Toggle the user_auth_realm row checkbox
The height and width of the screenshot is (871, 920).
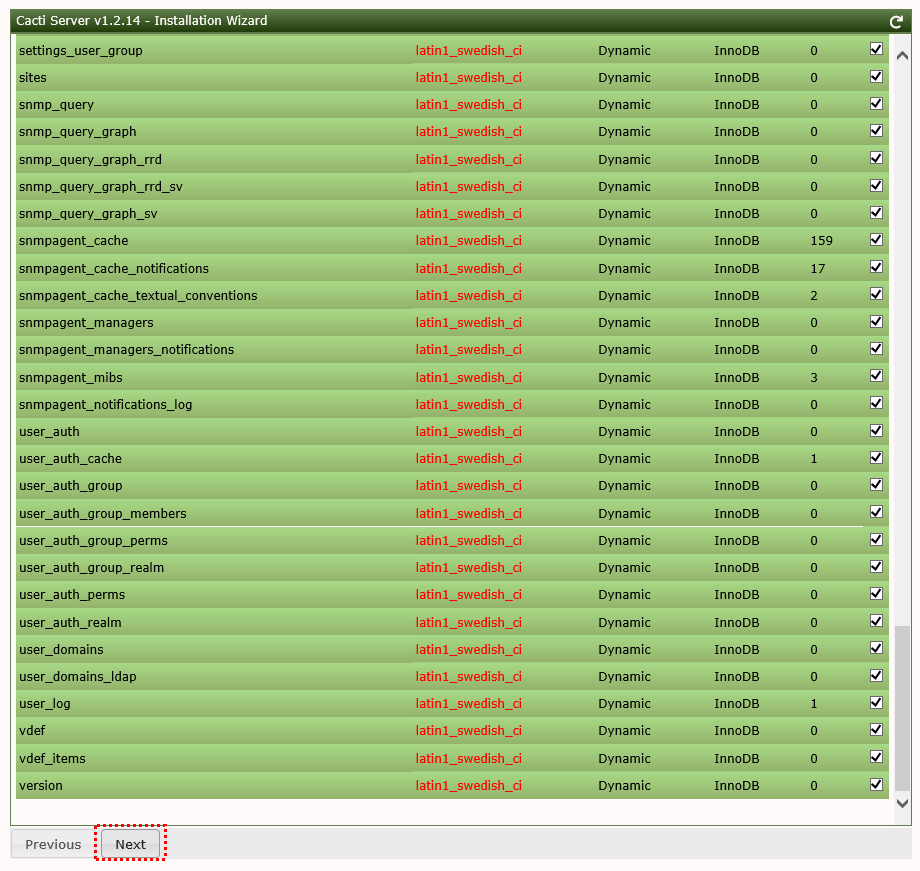coord(876,621)
